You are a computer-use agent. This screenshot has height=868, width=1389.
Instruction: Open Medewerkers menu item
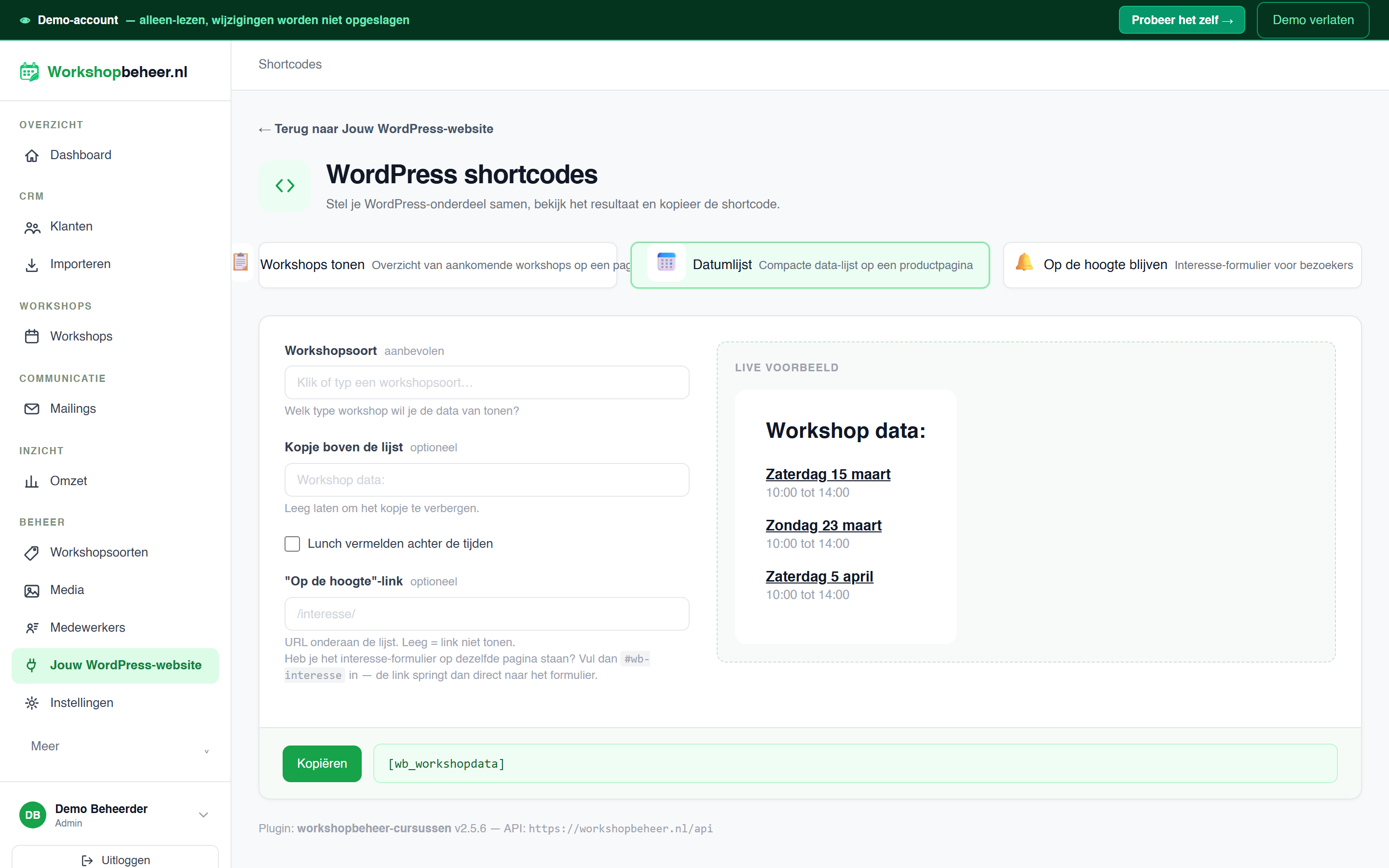(x=115, y=627)
